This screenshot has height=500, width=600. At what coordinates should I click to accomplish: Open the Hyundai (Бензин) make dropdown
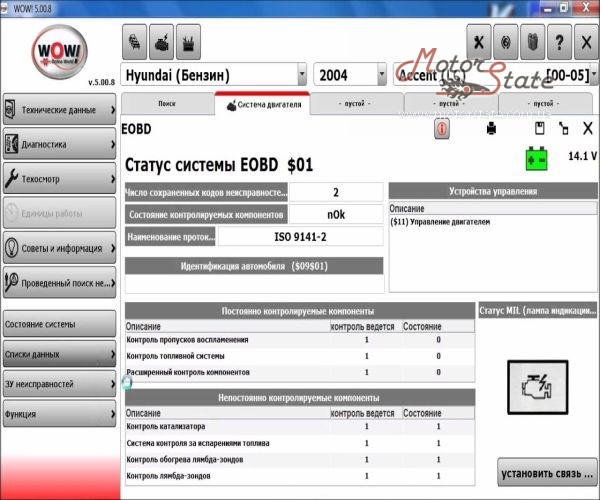[302, 74]
